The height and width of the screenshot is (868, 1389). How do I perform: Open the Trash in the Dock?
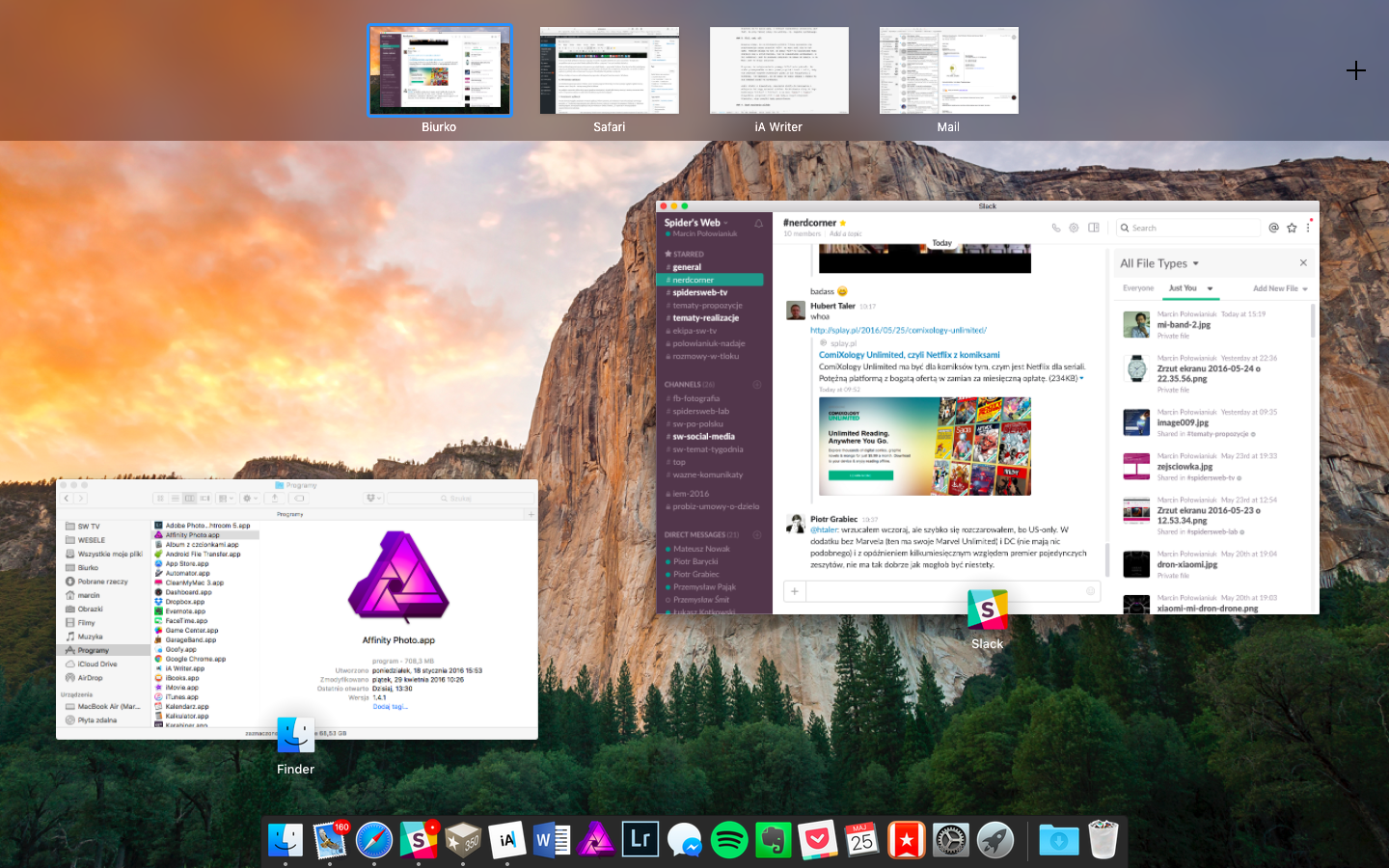click(x=1103, y=840)
